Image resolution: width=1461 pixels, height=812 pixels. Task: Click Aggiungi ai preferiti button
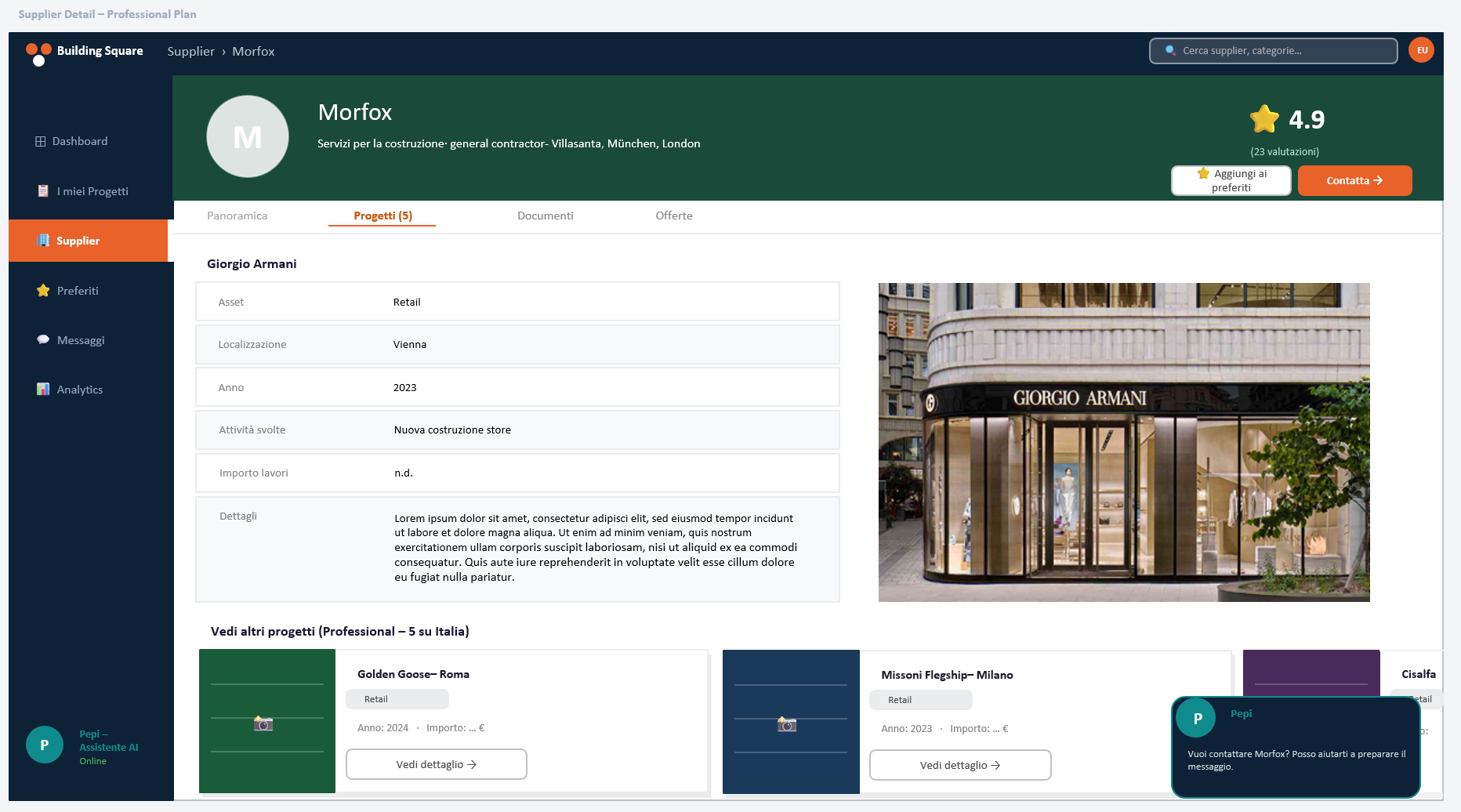(1231, 180)
